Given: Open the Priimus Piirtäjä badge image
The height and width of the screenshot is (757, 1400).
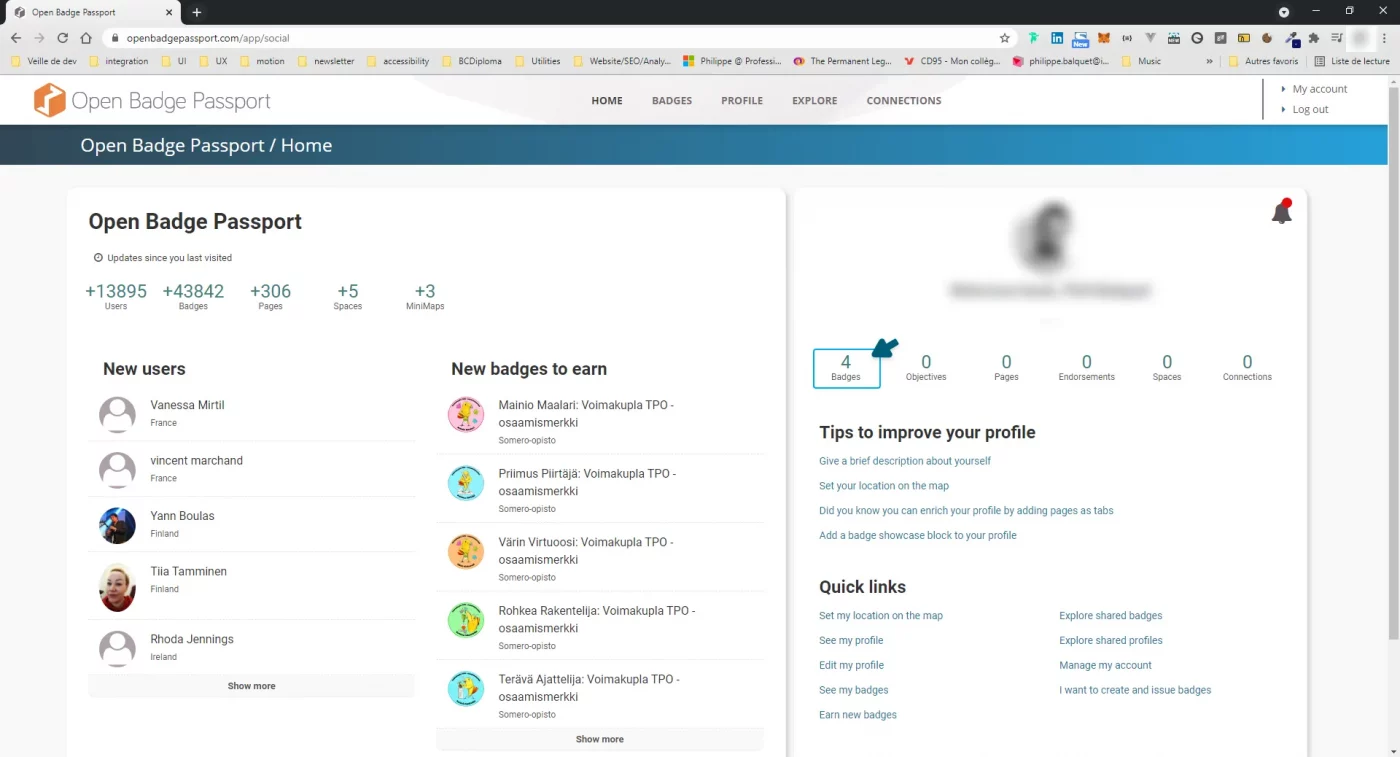Looking at the screenshot, I should 465,483.
